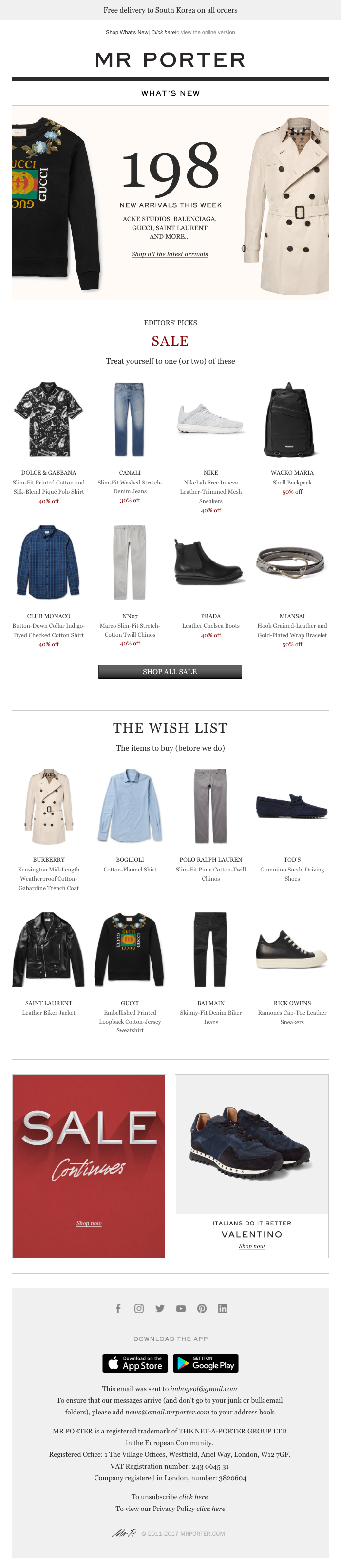Open the YouTube social icon

tap(181, 1308)
